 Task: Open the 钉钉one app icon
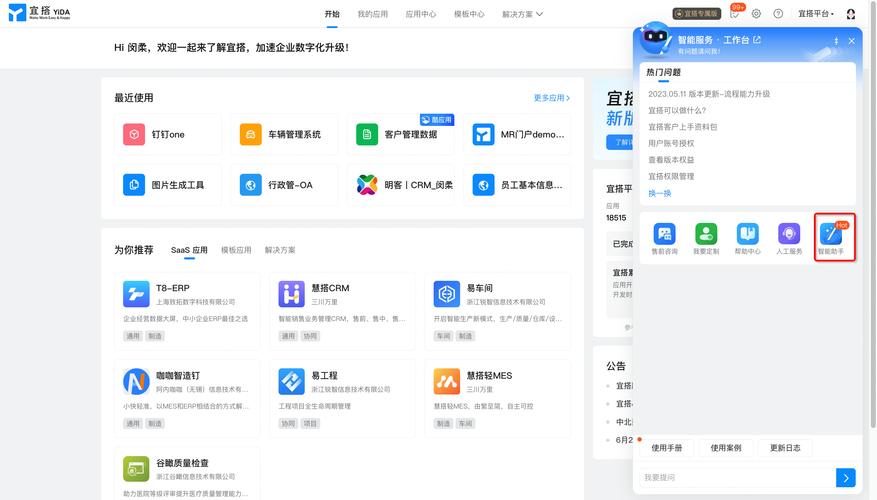134,134
